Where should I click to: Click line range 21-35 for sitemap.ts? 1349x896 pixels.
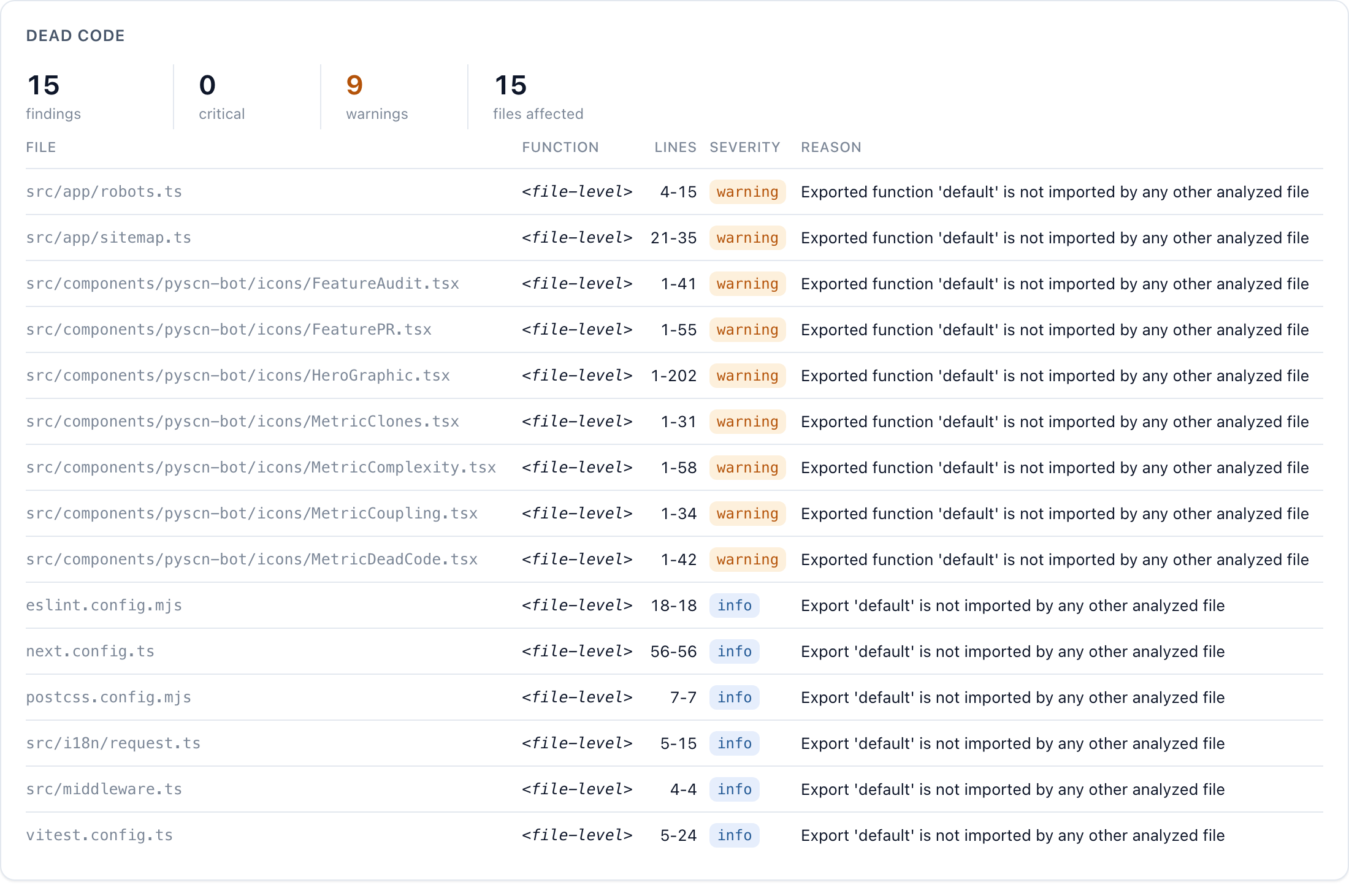click(673, 238)
